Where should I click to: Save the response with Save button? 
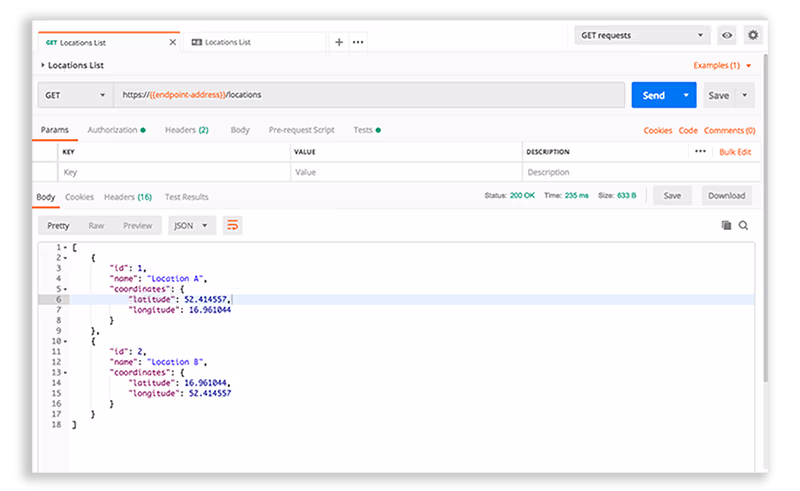pyautogui.click(x=672, y=195)
